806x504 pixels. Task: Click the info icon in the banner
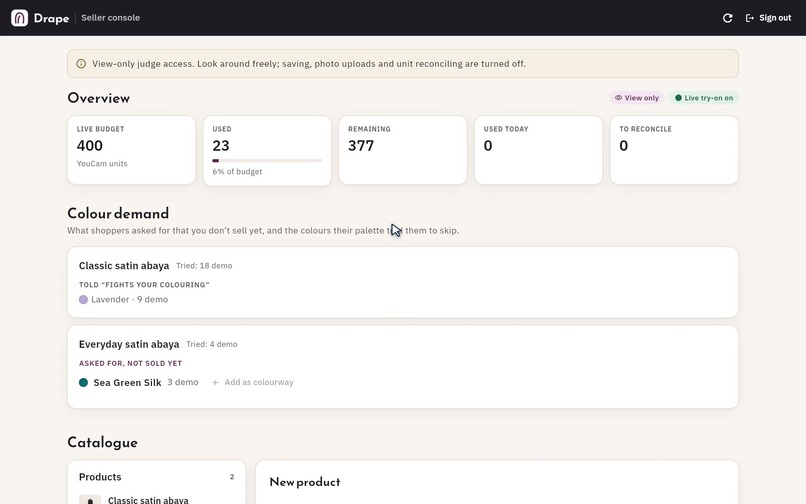click(x=81, y=64)
